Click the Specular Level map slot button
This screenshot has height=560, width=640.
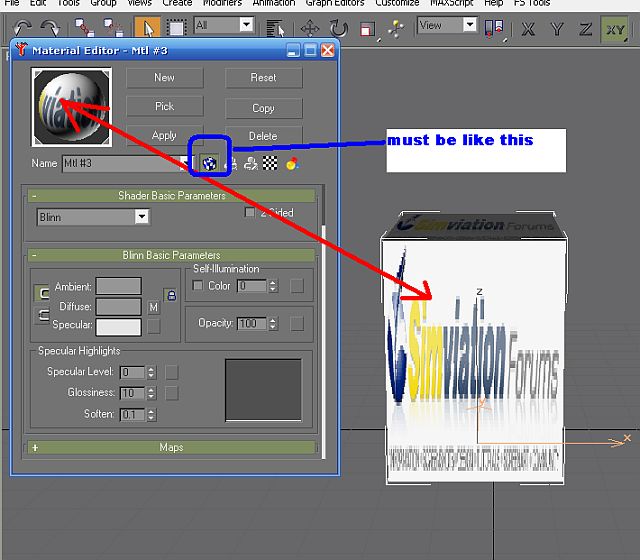tap(171, 372)
